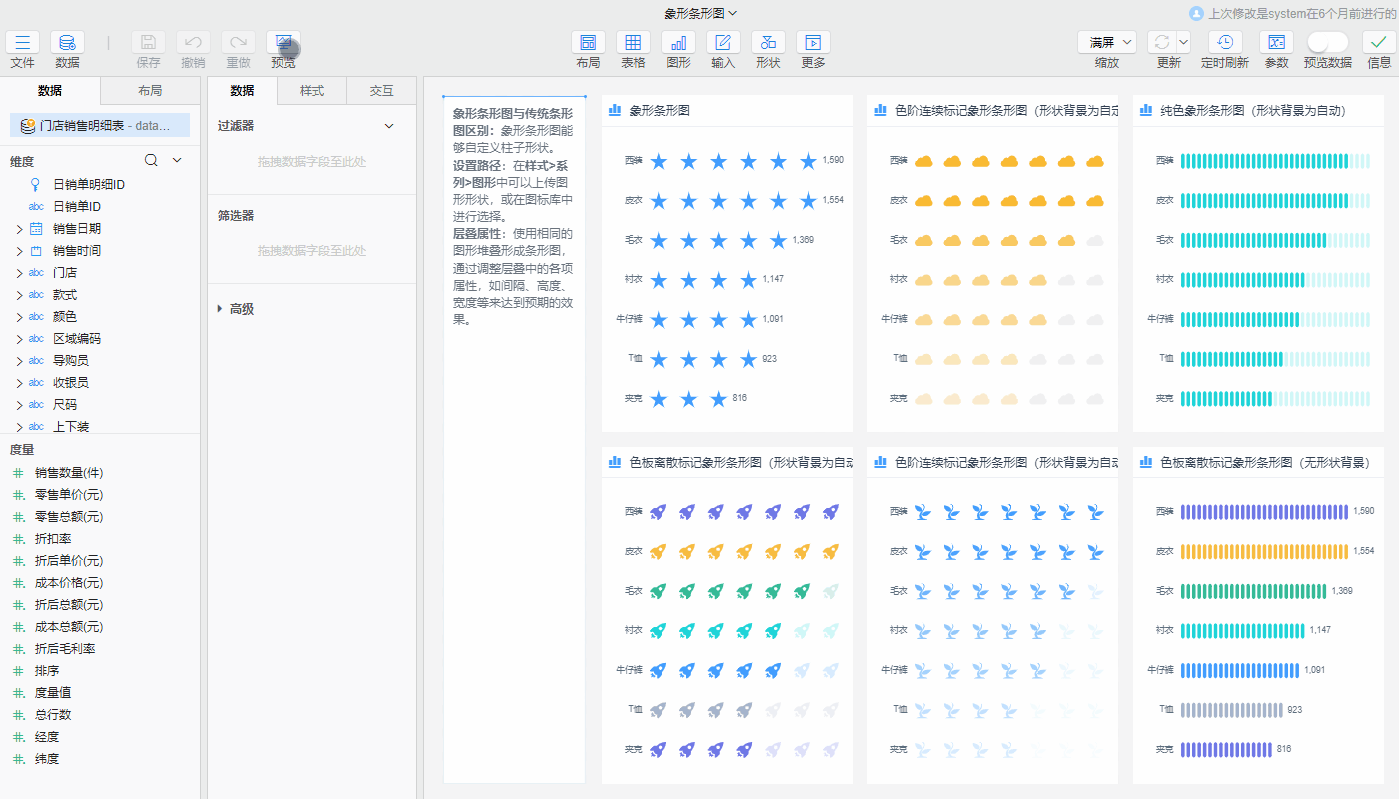
Task: Switch to the 样式 tab
Action: (x=312, y=91)
